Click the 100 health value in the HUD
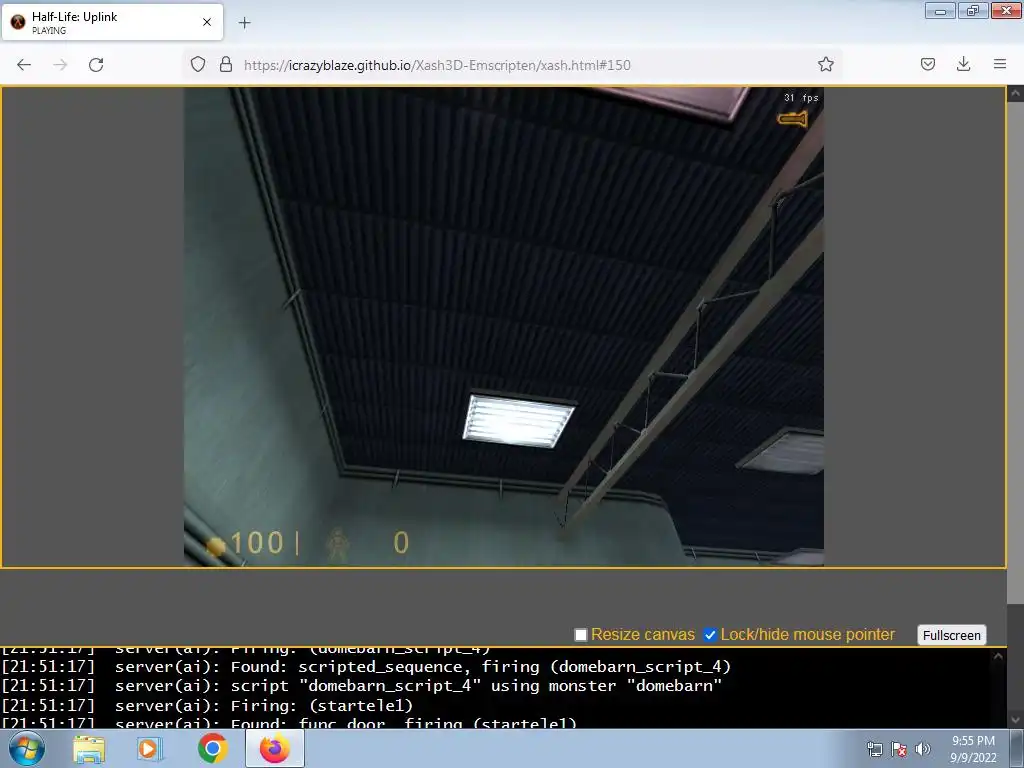Viewport: 1024px width, 768px height. click(x=257, y=543)
